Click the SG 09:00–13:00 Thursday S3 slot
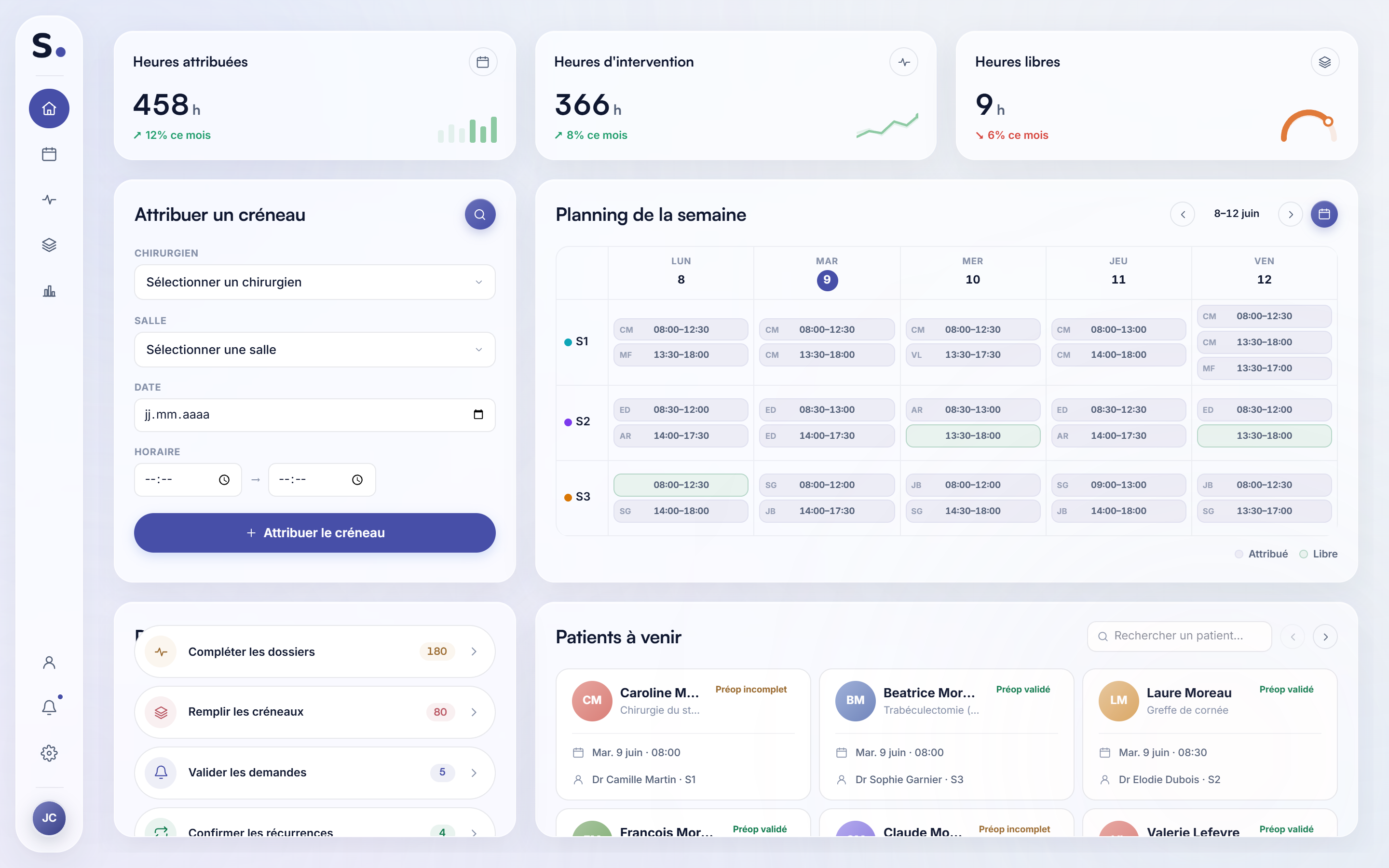 click(x=1118, y=485)
